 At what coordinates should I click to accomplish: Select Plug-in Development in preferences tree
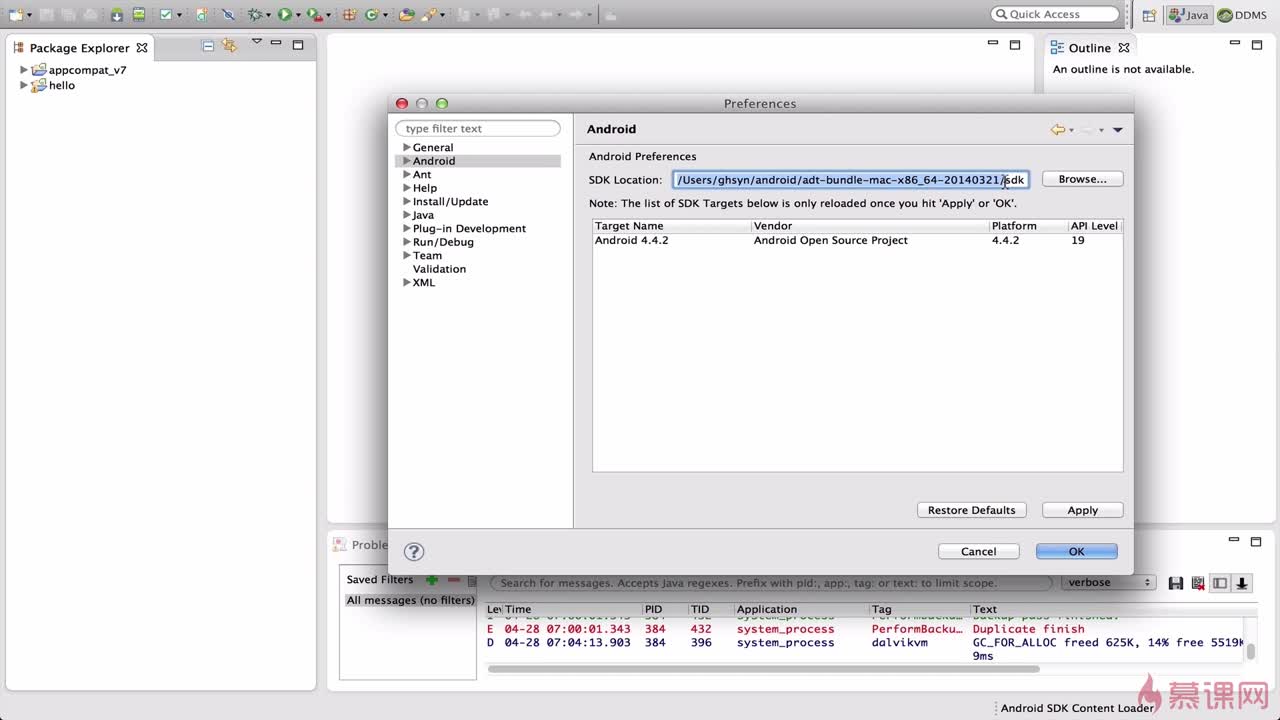coord(469,228)
